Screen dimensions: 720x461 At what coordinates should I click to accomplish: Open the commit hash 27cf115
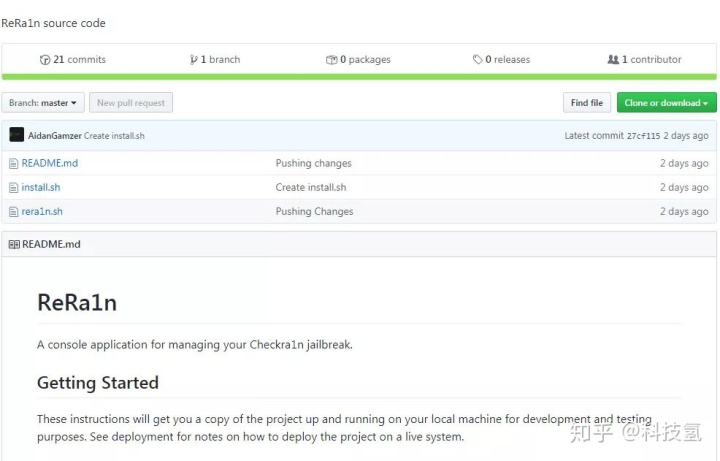pos(643,136)
